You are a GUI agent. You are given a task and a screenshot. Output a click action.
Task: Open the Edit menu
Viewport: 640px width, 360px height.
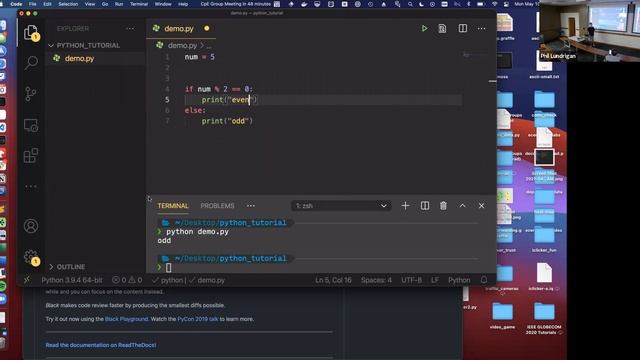point(47,4)
